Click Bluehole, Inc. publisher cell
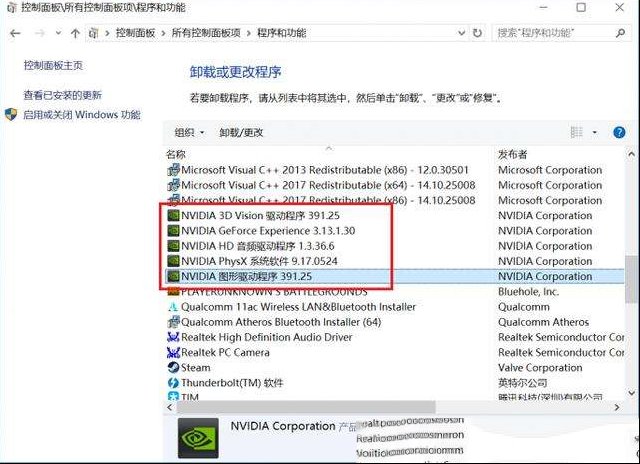 [528, 292]
